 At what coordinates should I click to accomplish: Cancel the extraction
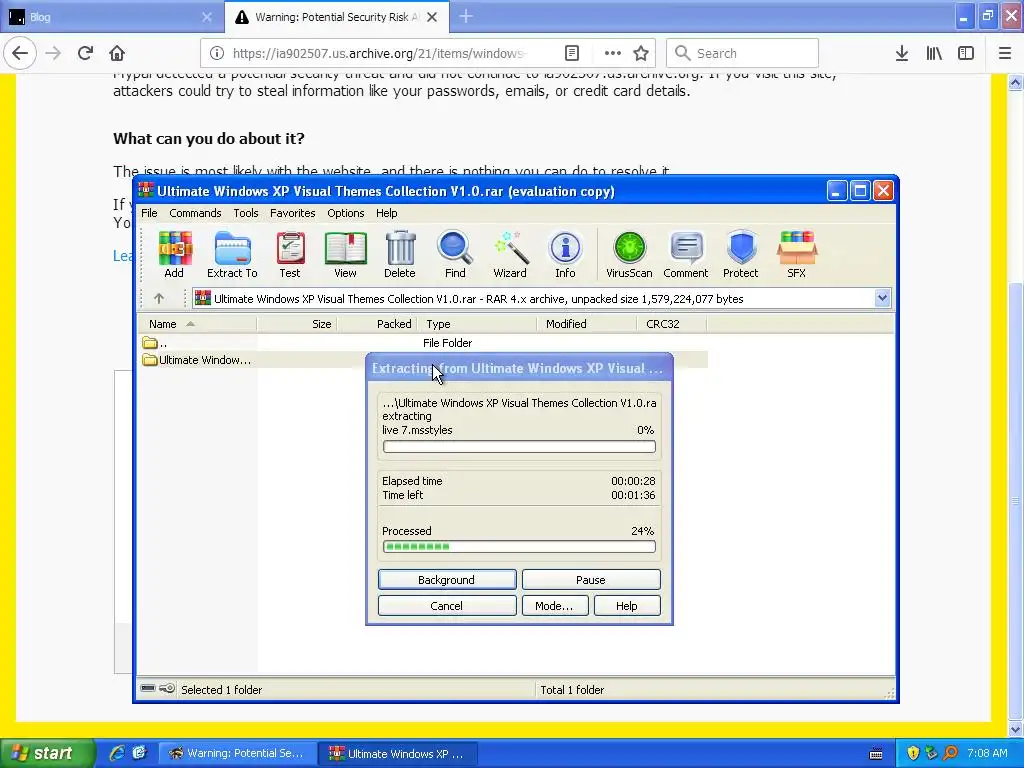447,606
